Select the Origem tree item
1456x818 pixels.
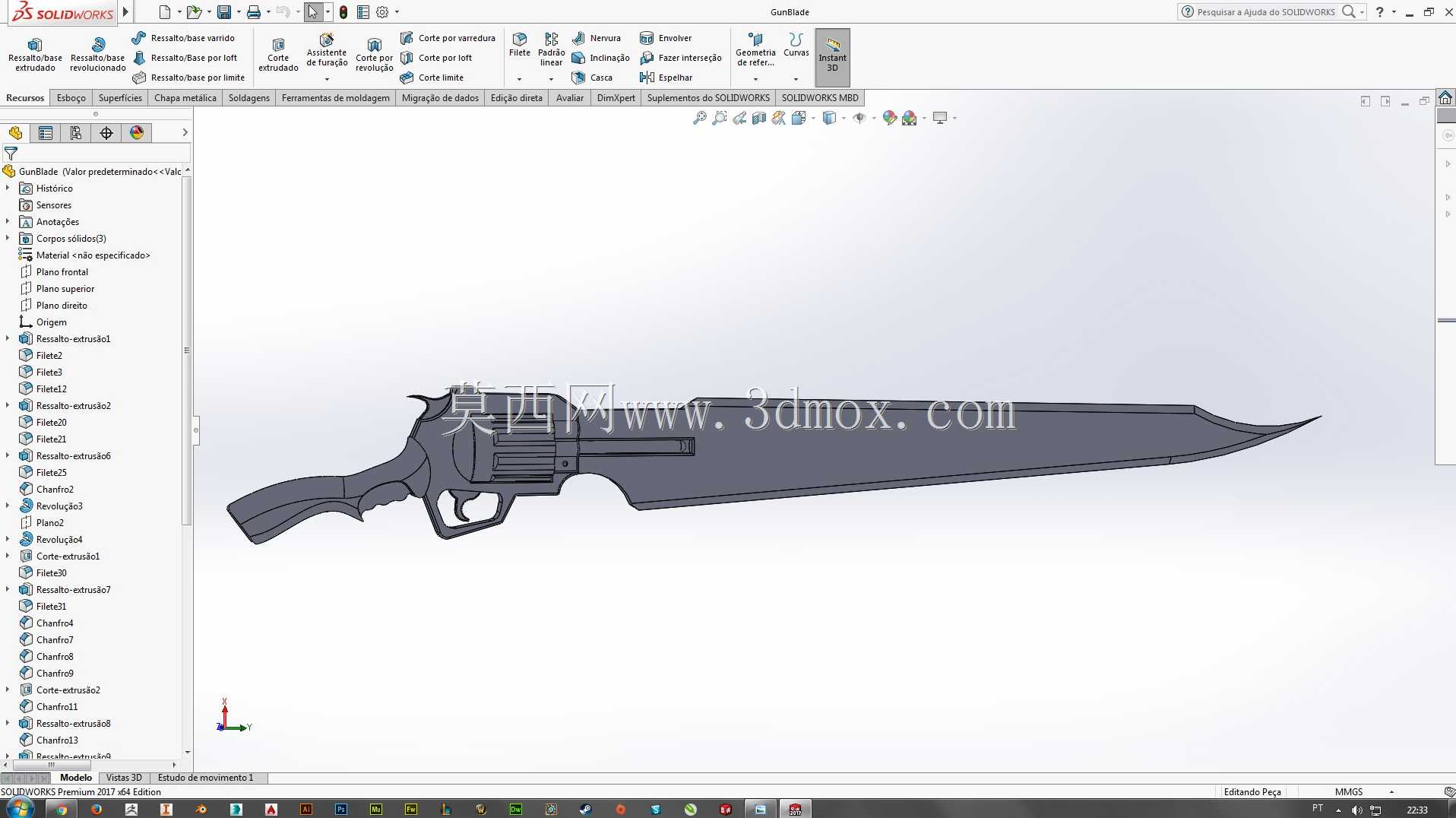click(x=51, y=322)
